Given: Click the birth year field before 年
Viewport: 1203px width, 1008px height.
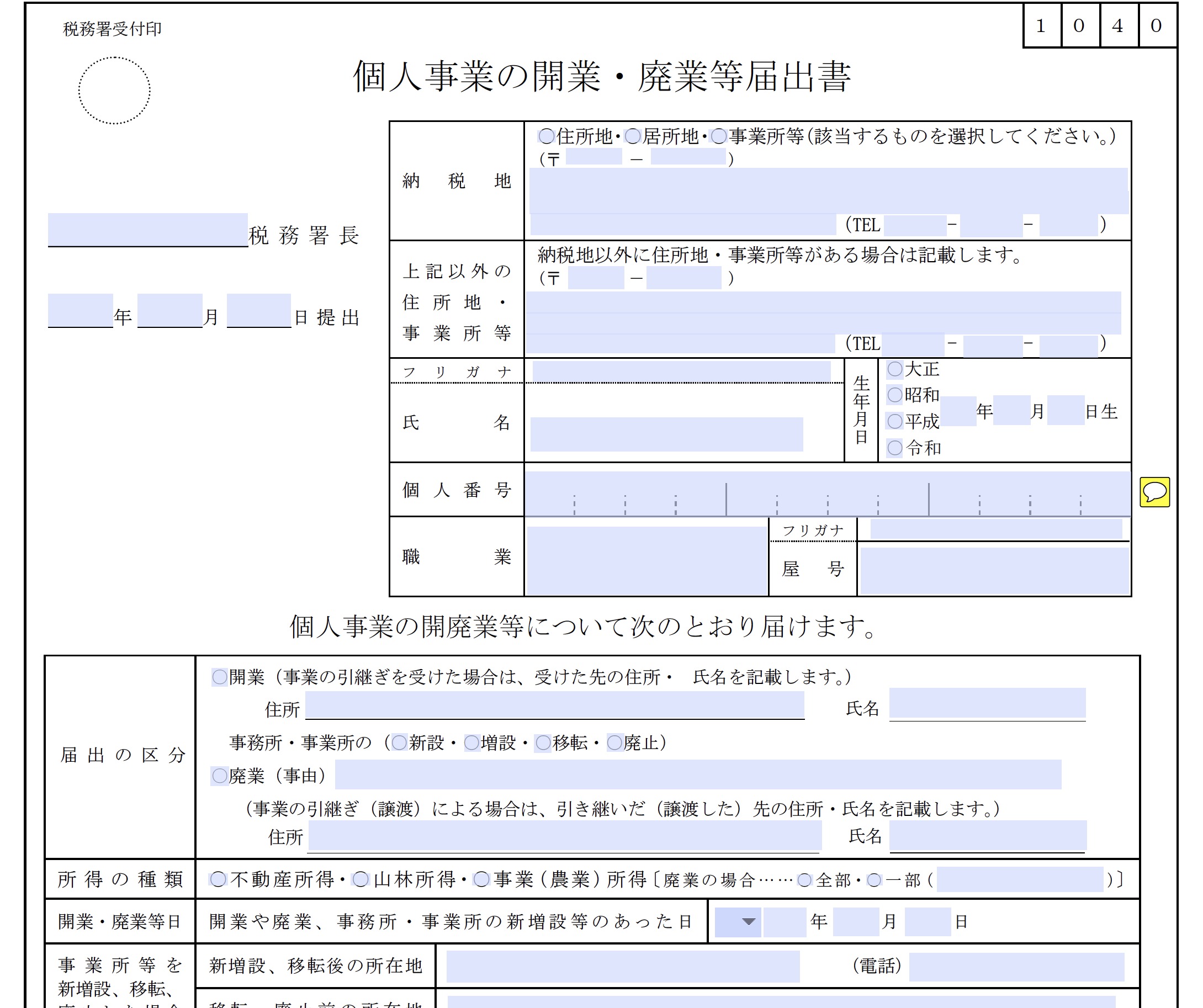Looking at the screenshot, I should click(x=958, y=411).
